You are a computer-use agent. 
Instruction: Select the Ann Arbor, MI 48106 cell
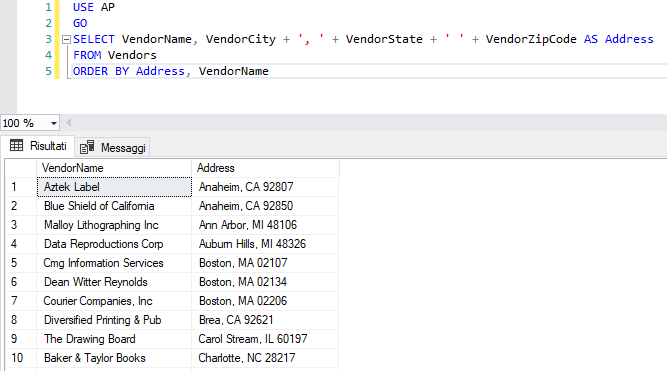265,225
